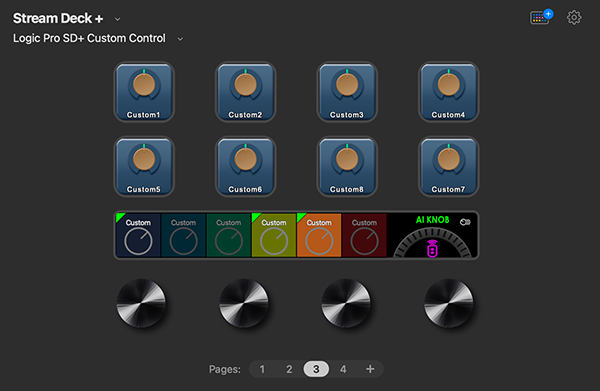Click the Custom3 knob key
Screen dimensions: 600x391
point(347,92)
